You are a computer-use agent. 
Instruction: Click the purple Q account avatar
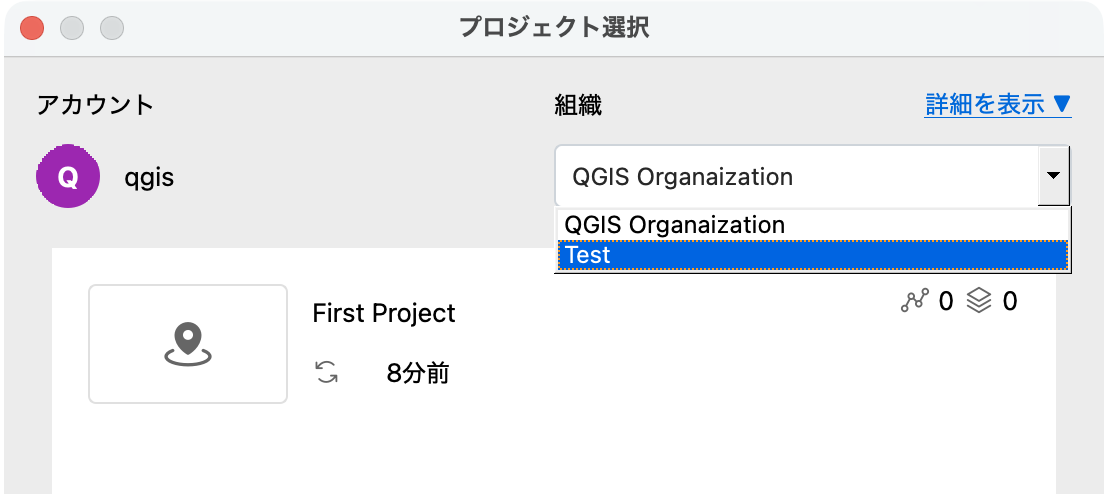pyautogui.click(x=68, y=177)
